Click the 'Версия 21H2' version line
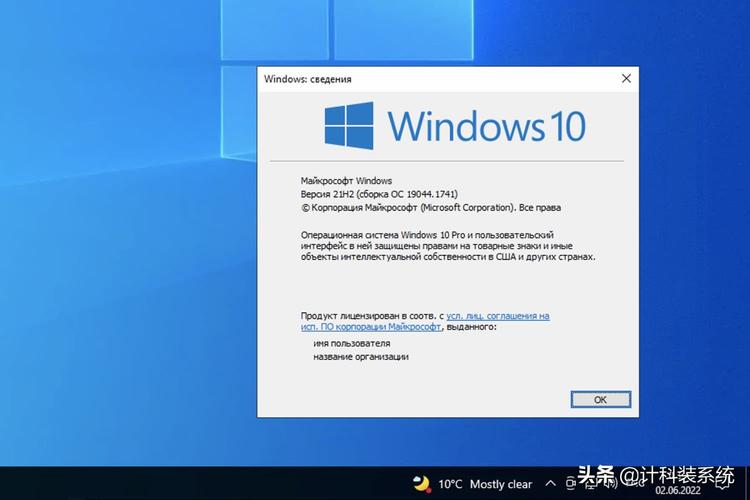Screen dimensions: 750x500 379,194
